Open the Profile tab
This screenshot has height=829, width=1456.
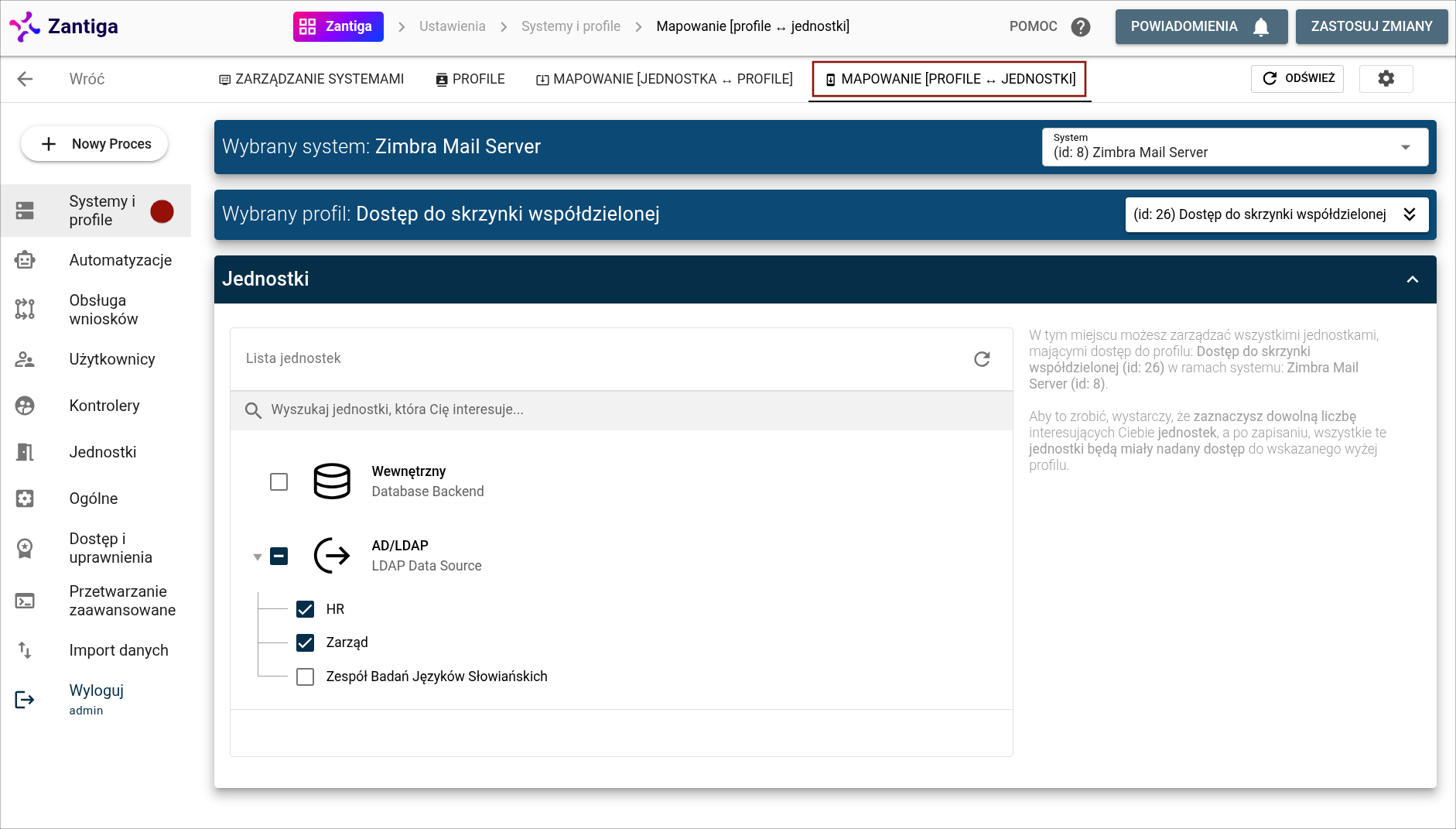470,79
